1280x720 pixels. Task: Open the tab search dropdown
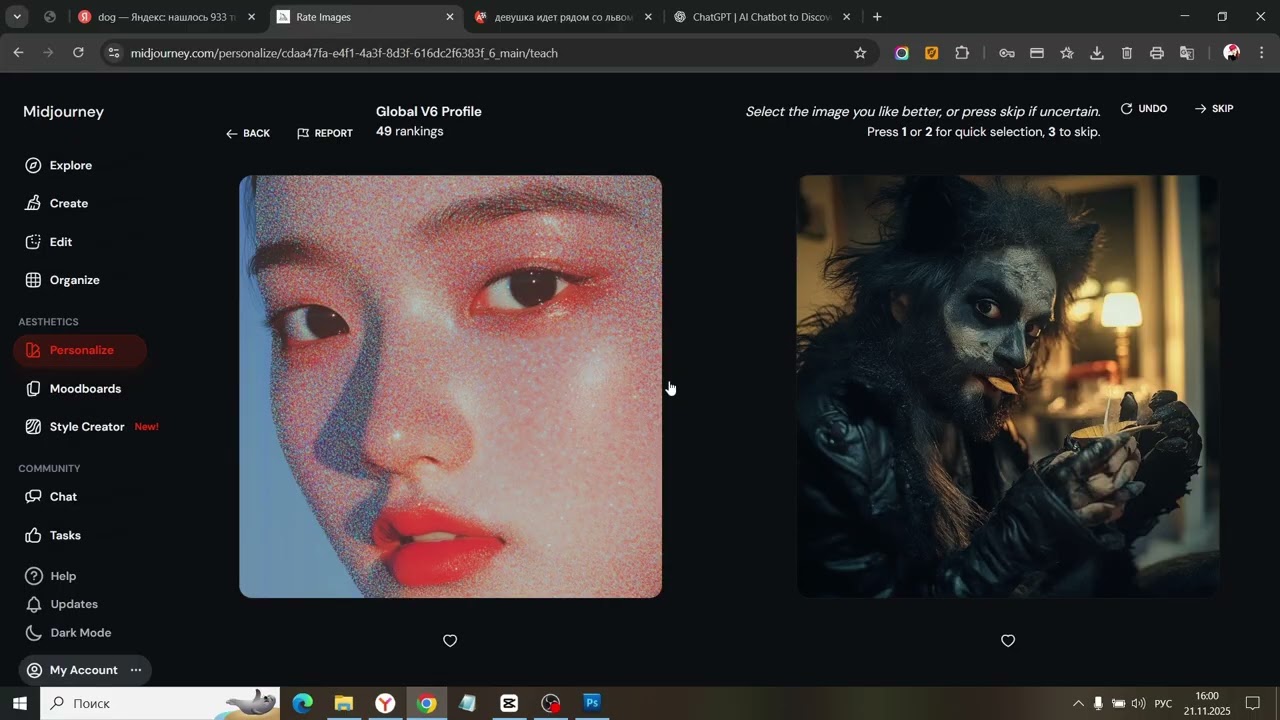18,17
